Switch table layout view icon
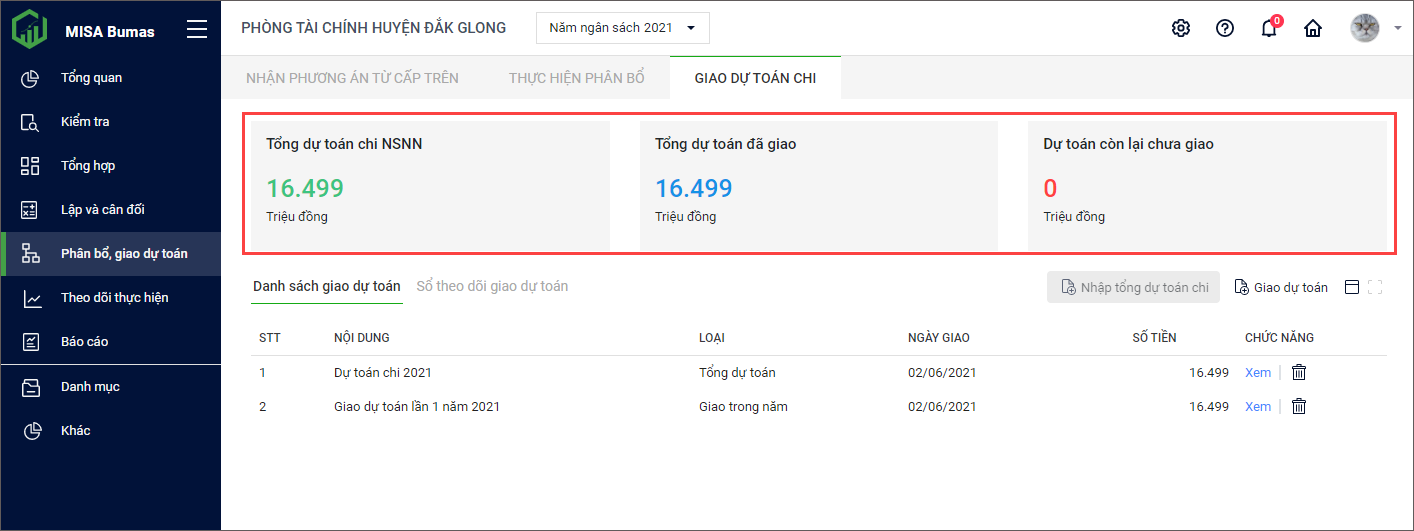 point(1352,287)
